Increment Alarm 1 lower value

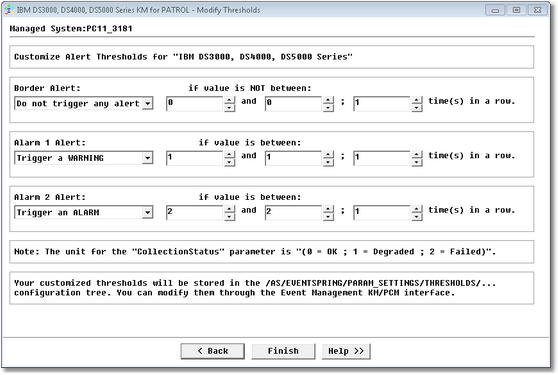pos(230,154)
